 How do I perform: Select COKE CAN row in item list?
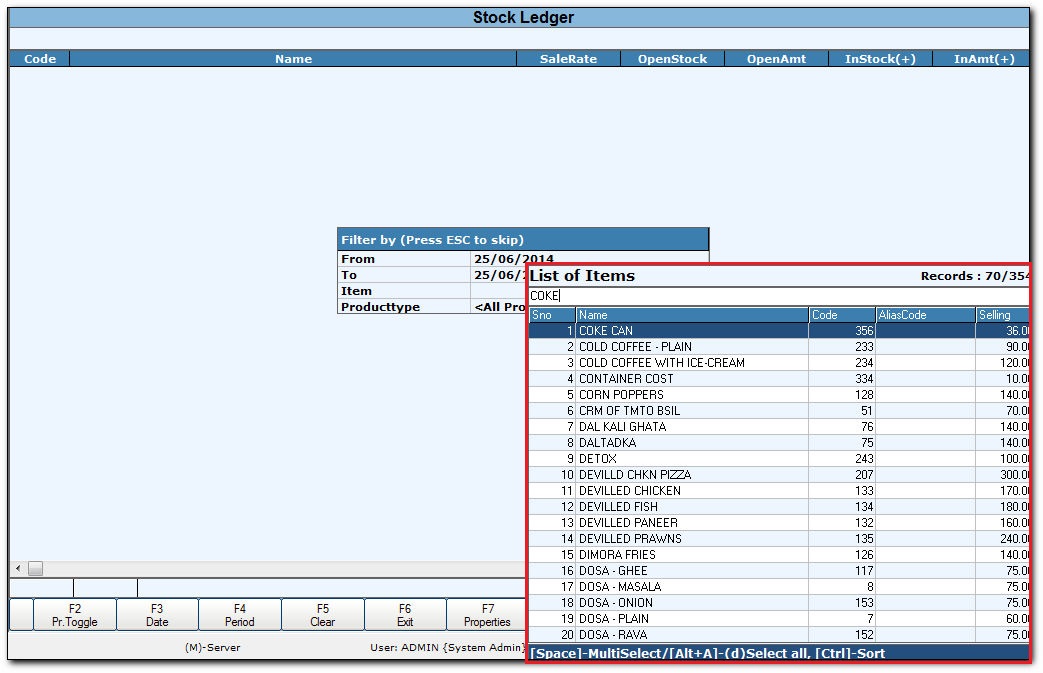click(x=692, y=331)
